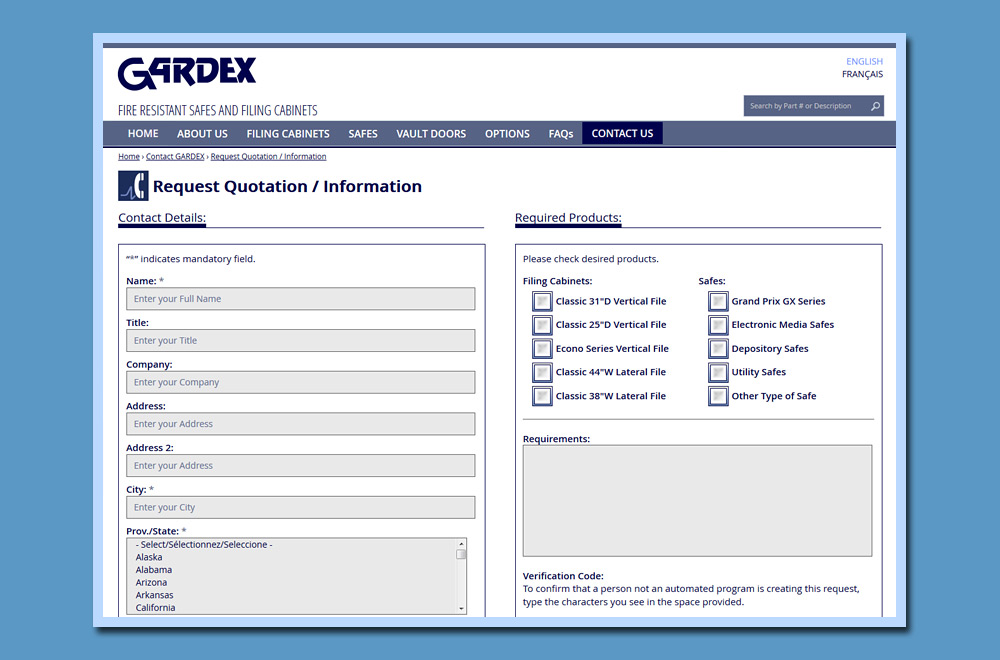This screenshot has height=660, width=1000.
Task: Check Classic 25"D Vertical File
Action: (x=542, y=325)
